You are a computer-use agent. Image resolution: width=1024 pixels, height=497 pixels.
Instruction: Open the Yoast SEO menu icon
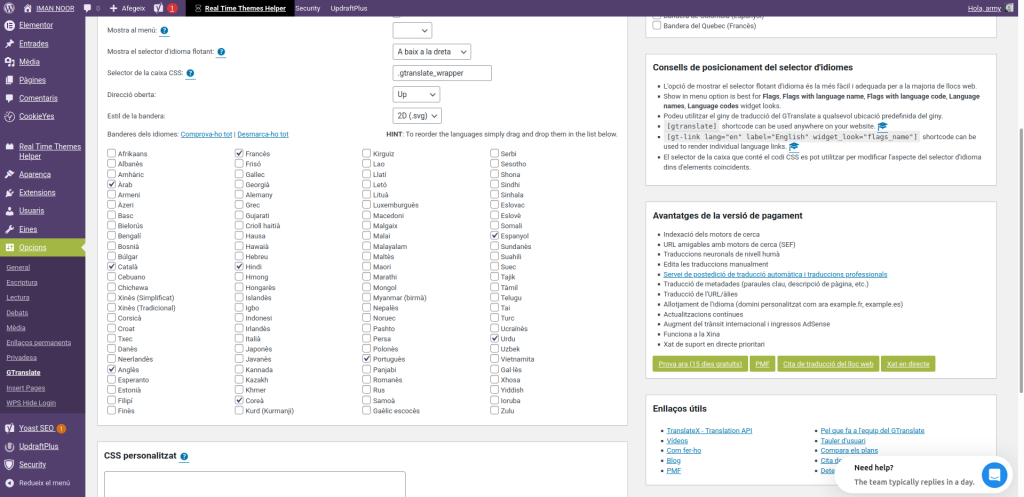click(x=9, y=428)
